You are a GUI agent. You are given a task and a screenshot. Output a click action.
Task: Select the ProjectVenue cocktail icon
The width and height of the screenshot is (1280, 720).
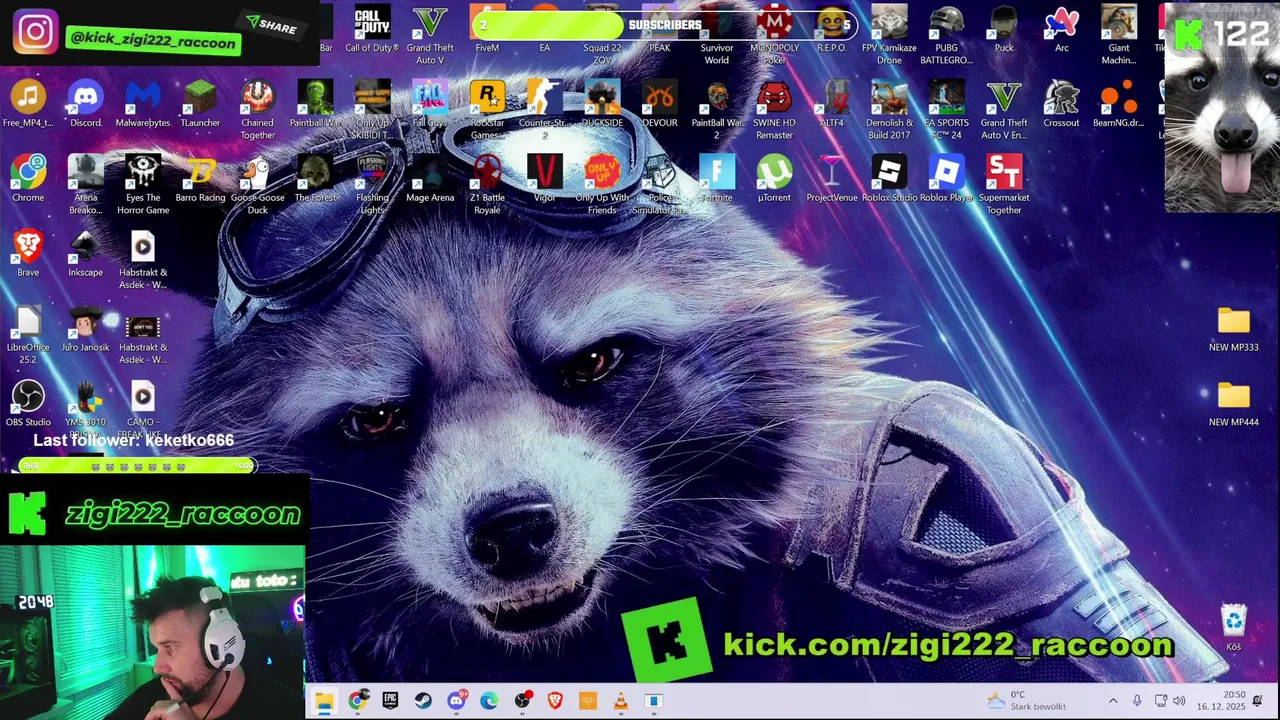(x=831, y=179)
